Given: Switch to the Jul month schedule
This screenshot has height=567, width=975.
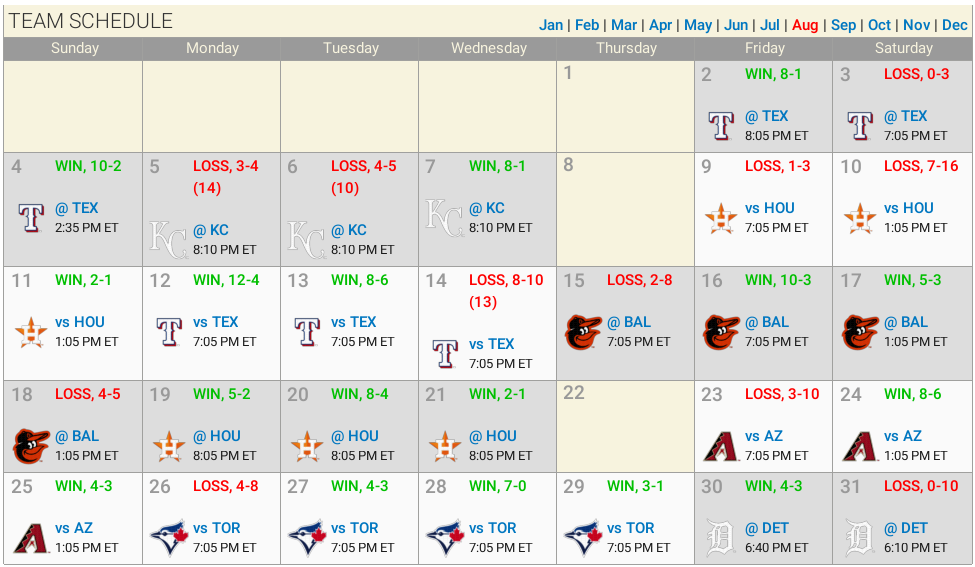Looking at the screenshot, I should coord(770,25).
